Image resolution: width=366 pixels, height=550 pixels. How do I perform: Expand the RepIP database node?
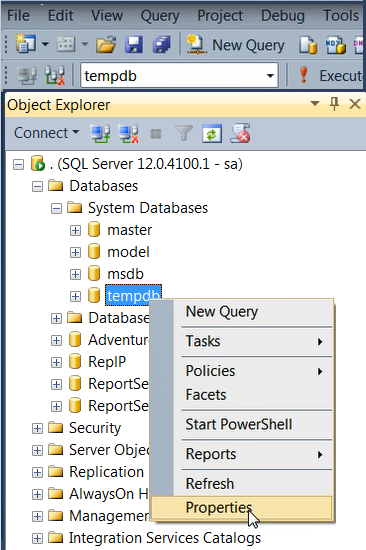(x=56, y=362)
